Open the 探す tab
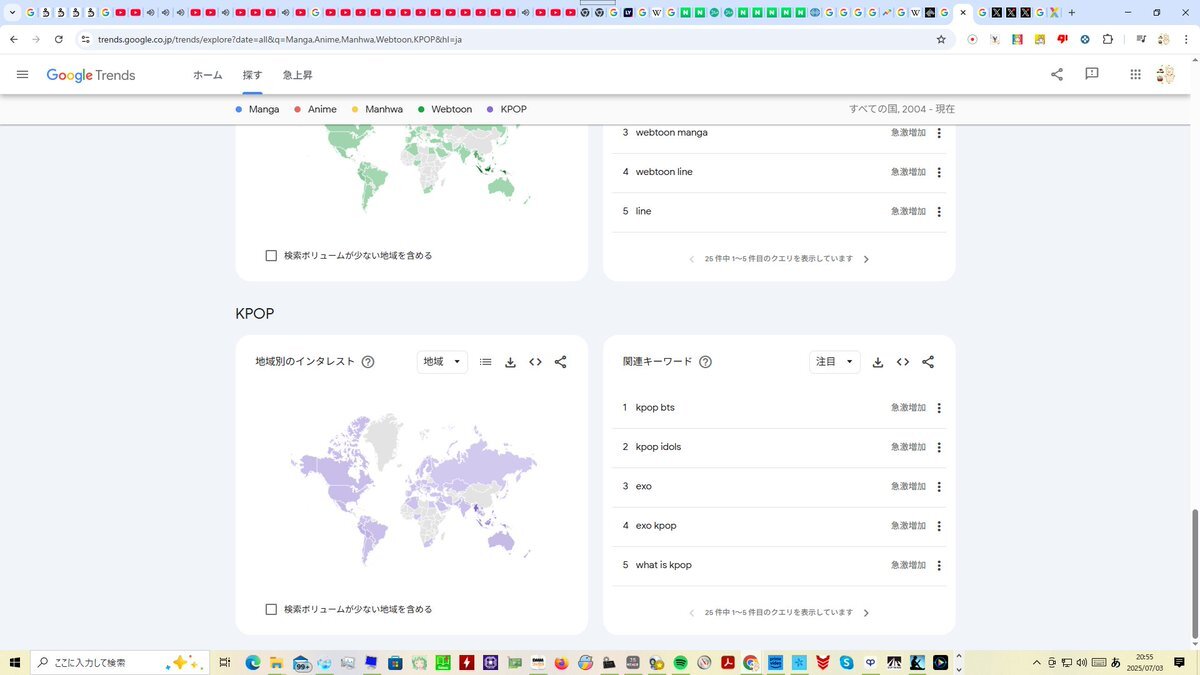This screenshot has height=675, width=1200. pyautogui.click(x=252, y=75)
